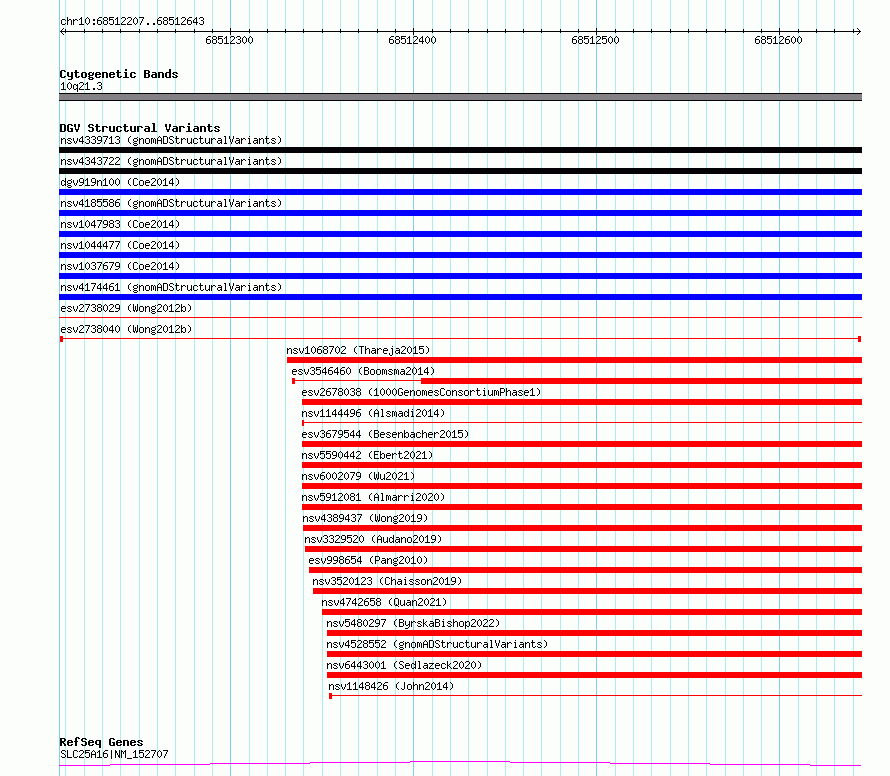Select nsv6443001 (Sedlazeck2020) variant label
The image size is (890, 776).
404,665
